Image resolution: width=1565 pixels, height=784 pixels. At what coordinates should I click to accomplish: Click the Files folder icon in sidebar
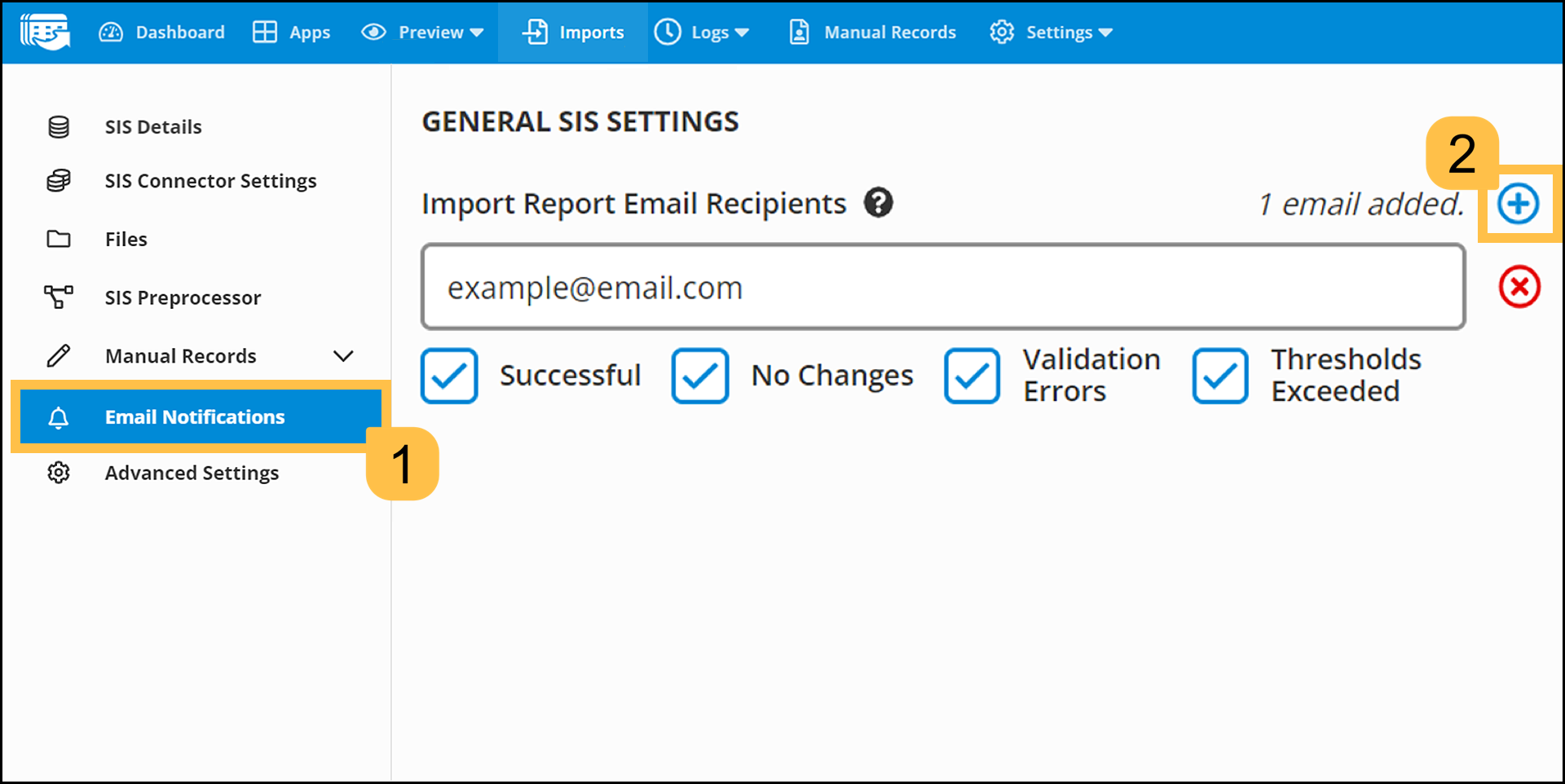[59, 239]
